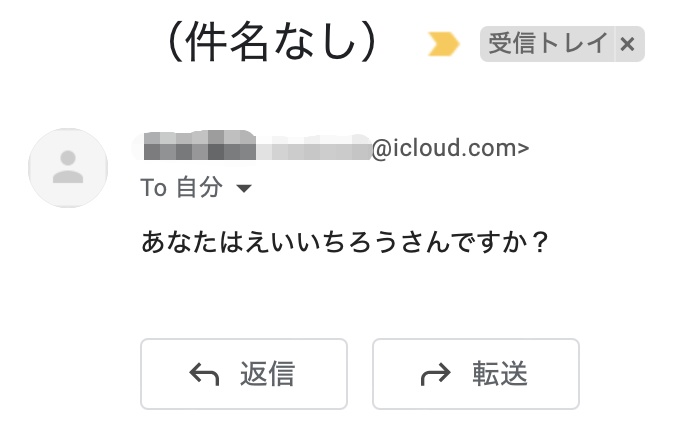The height and width of the screenshot is (435, 681).
Task: Click the 返信 text label
Action: 268,374
